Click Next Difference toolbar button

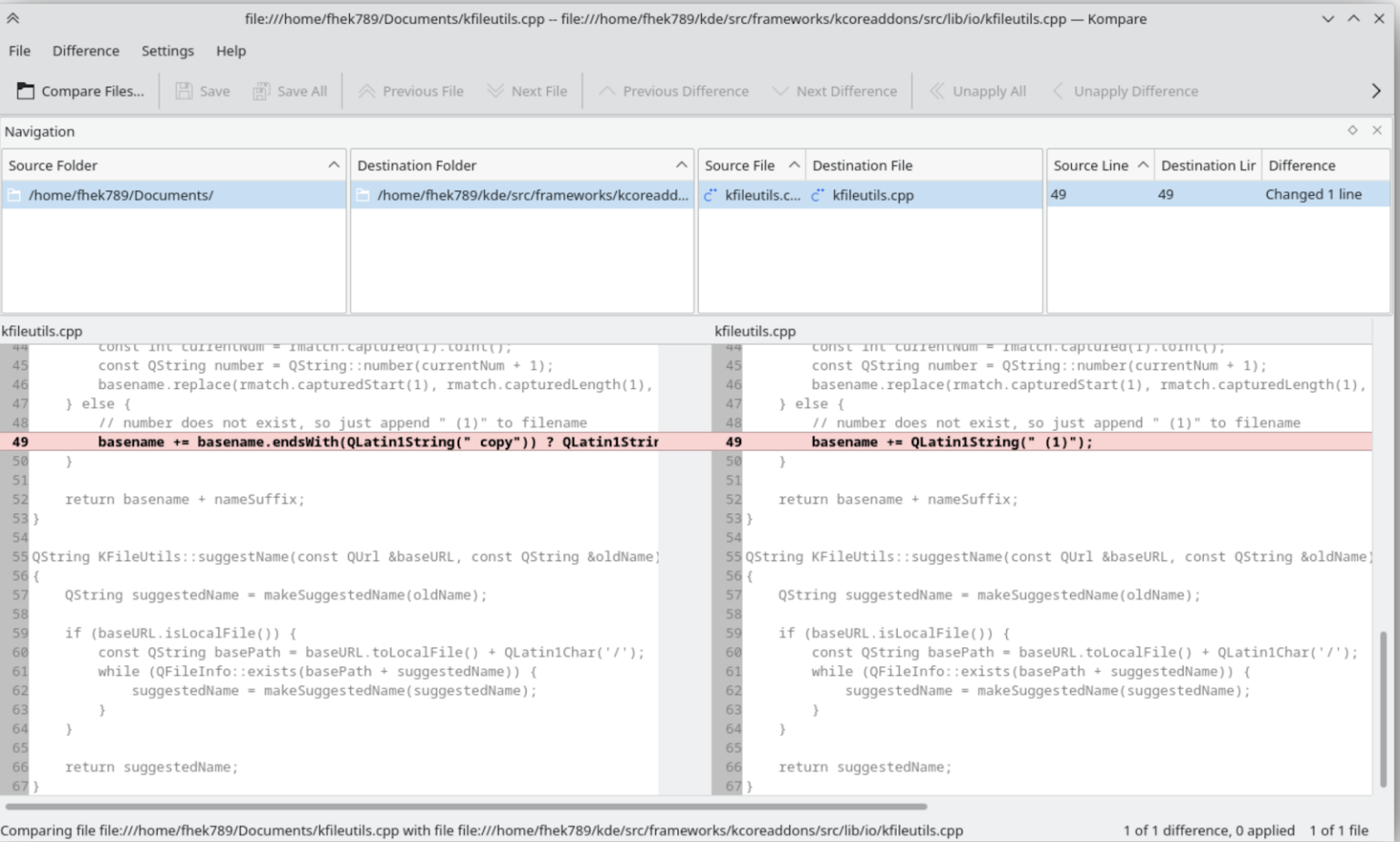click(x=835, y=91)
